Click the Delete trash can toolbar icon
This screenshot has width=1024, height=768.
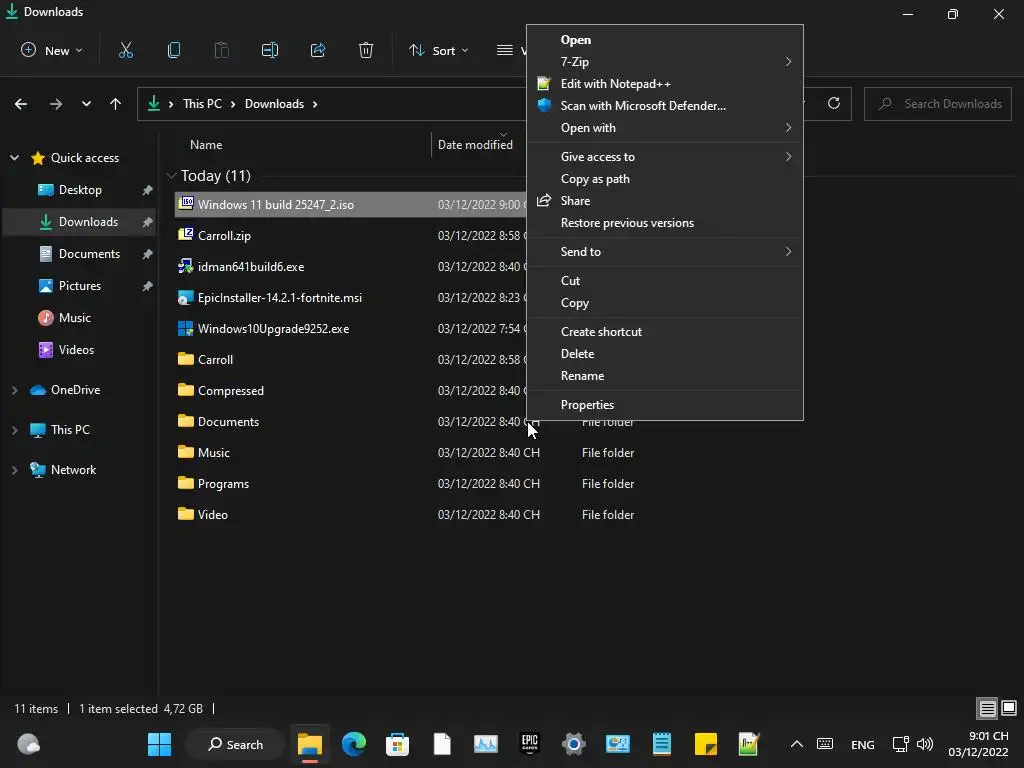[366, 50]
